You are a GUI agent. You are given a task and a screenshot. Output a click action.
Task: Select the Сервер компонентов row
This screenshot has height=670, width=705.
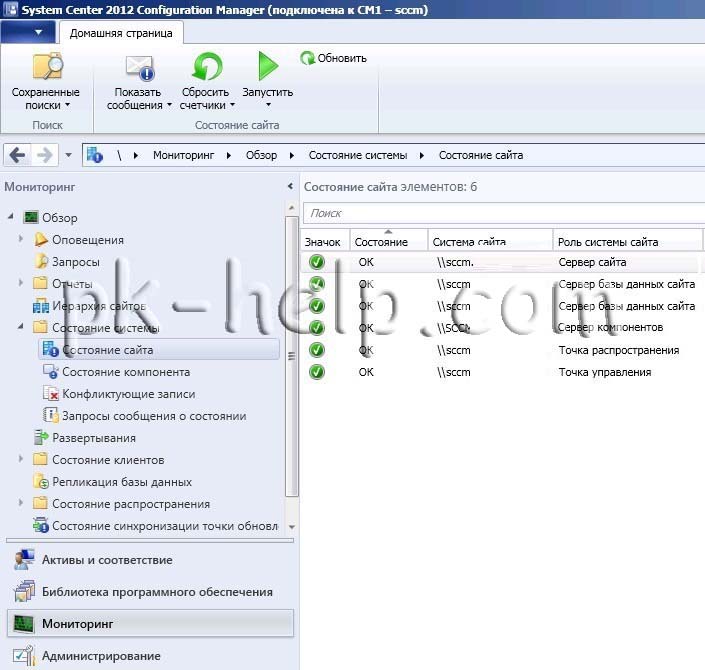click(x=500, y=328)
